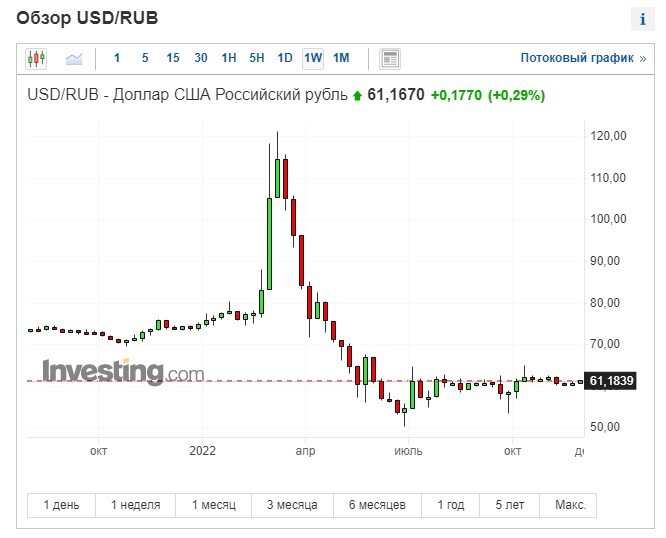Click the green up-arrow beside the quote

(x=357, y=96)
